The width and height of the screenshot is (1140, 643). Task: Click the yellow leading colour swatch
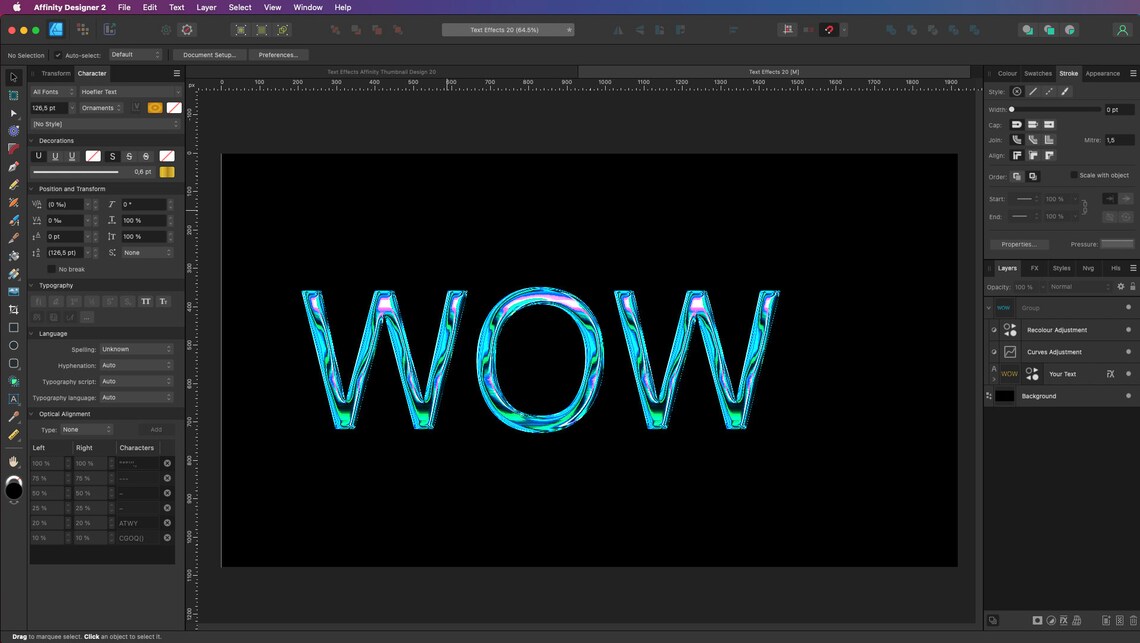pyautogui.click(x=167, y=171)
